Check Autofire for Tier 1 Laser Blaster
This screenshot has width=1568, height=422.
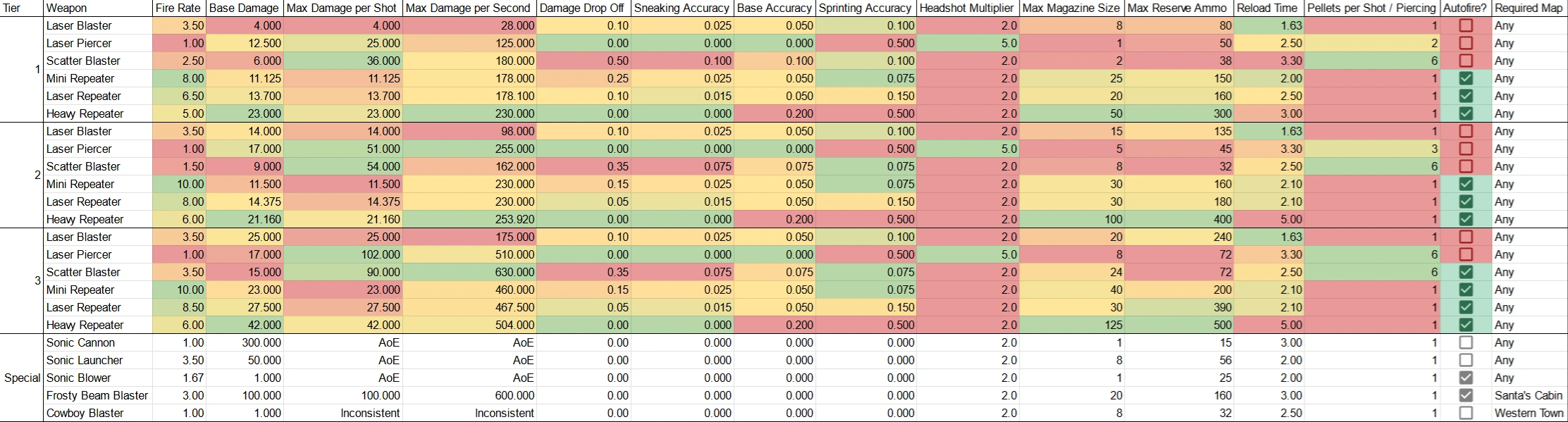click(1466, 25)
